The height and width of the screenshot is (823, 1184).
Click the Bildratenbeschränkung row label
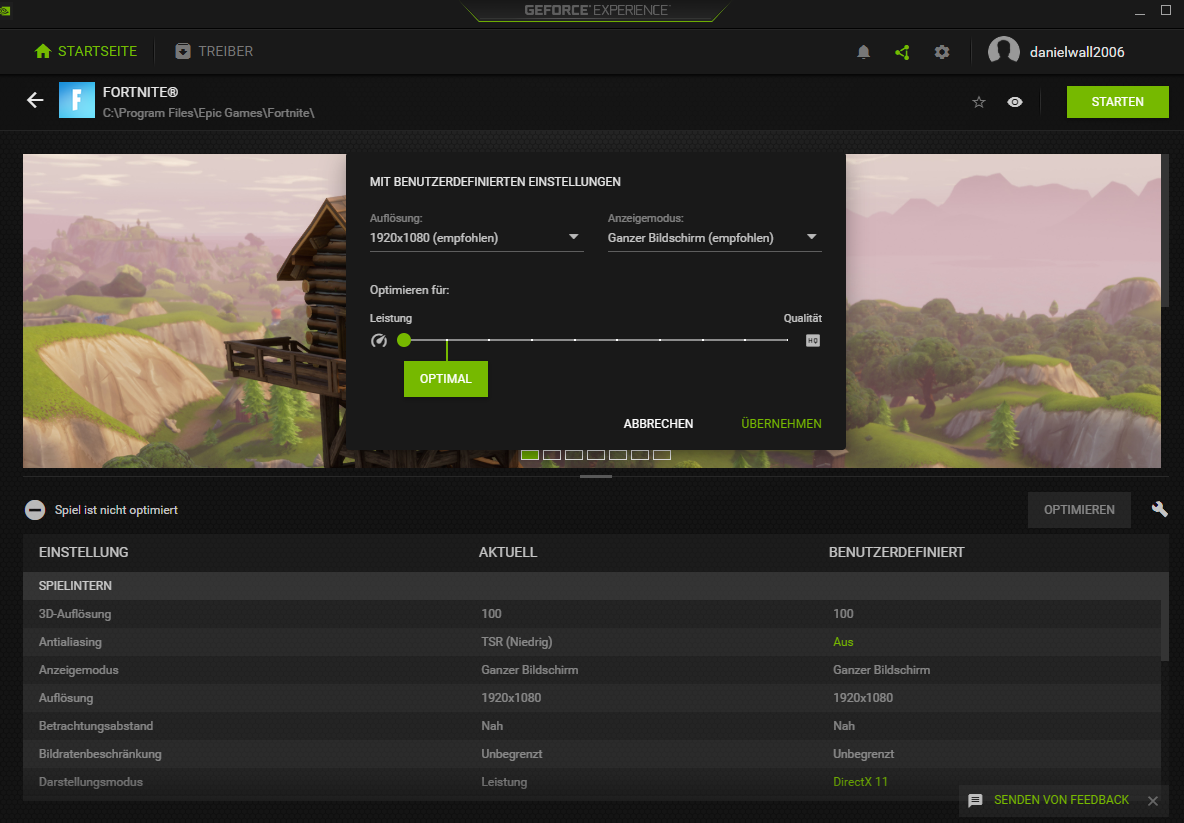[x=100, y=754]
